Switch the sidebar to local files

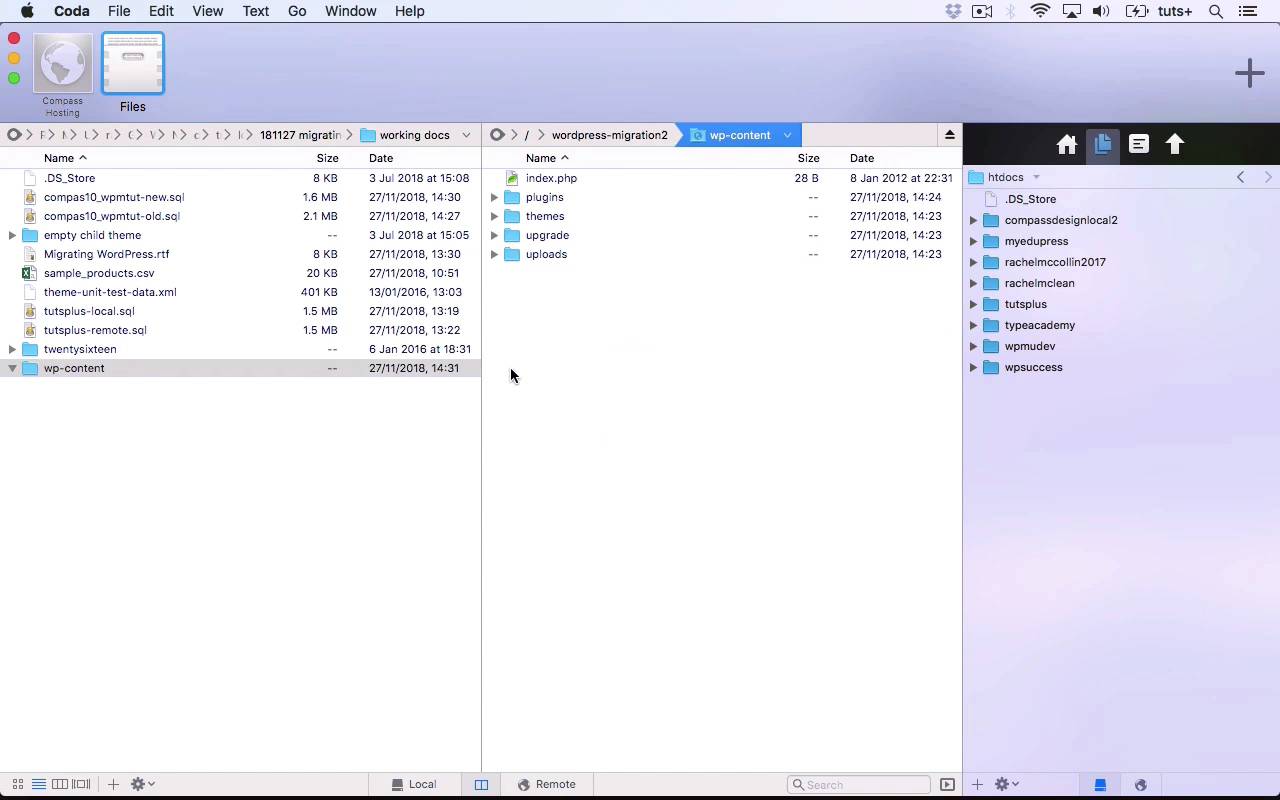point(1100,784)
